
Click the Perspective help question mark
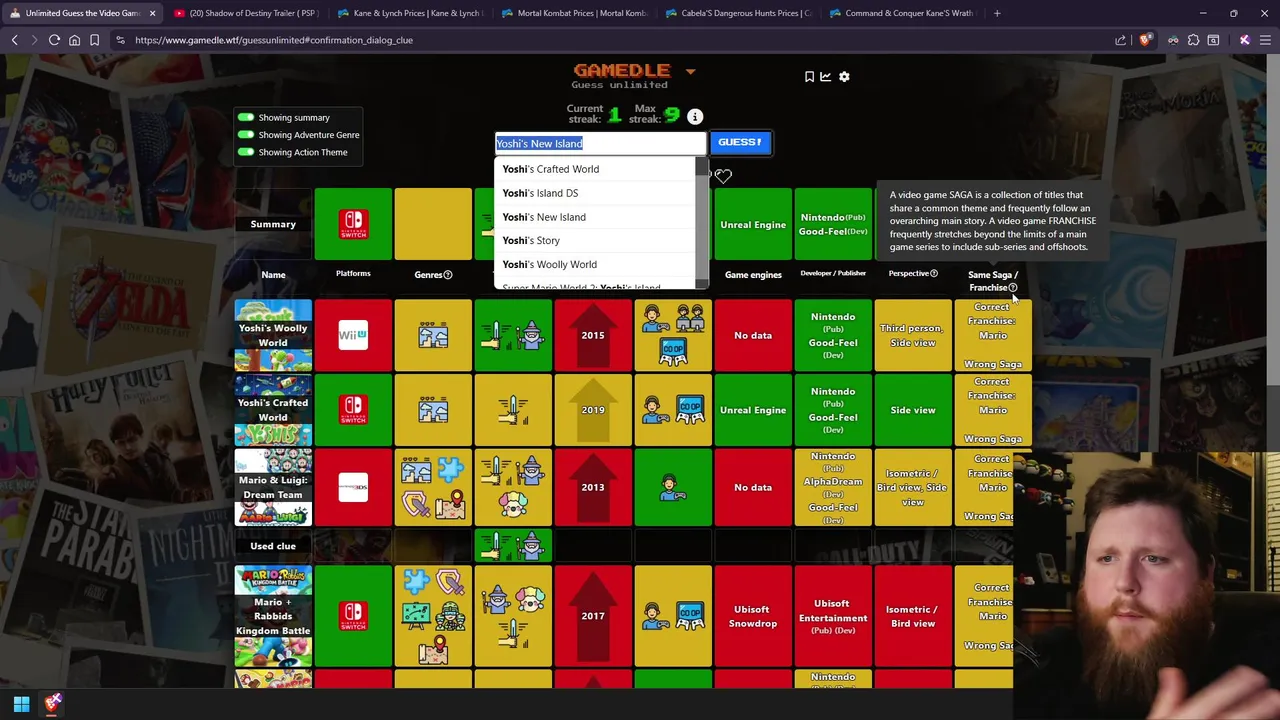[x=934, y=274]
